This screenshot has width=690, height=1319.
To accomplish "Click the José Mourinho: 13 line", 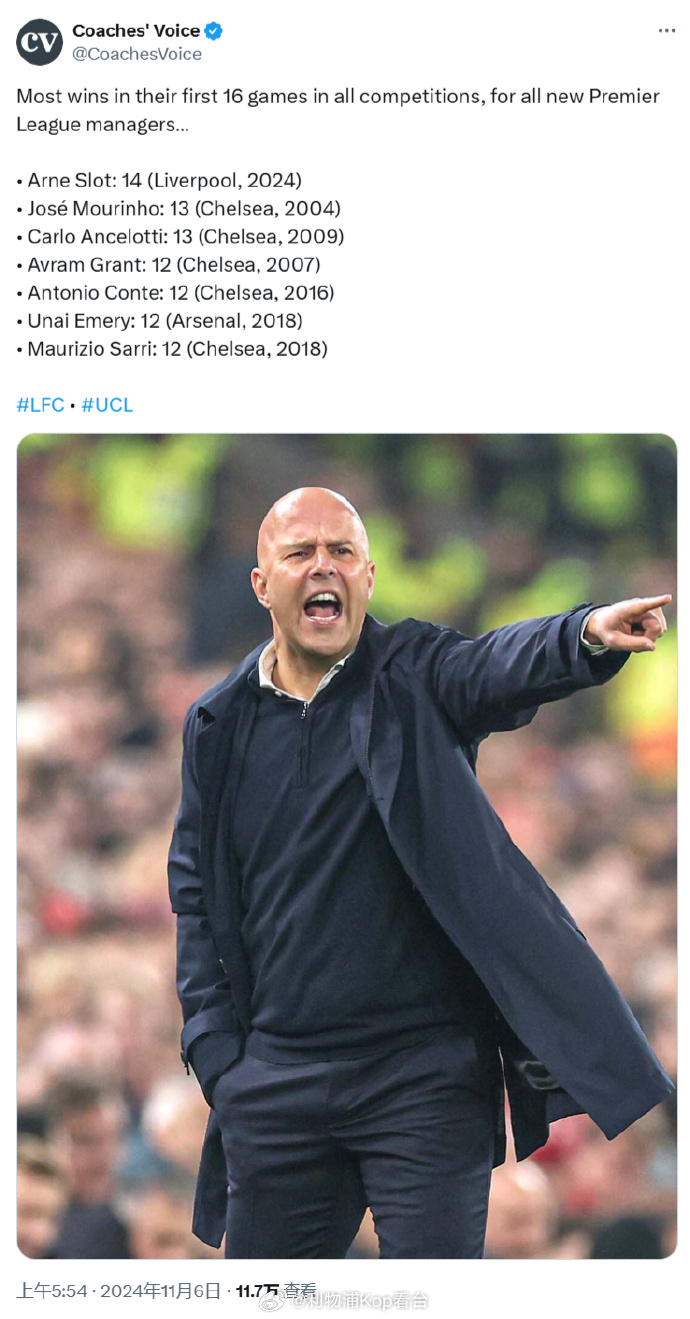I will tap(179, 209).
